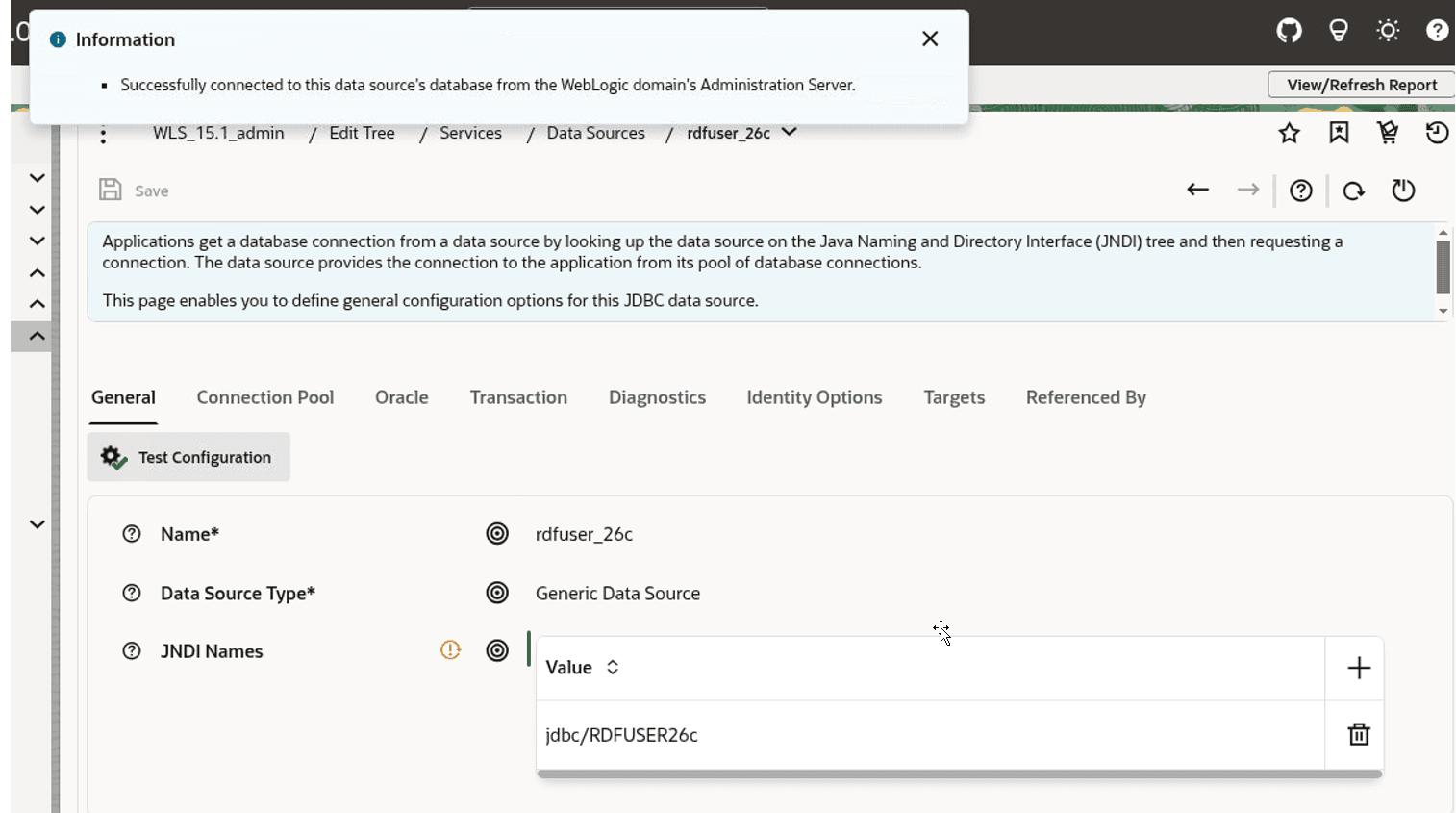Open top-bar help question mark icon
Image resolution: width=1456 pixels, height=813 pixels.
(1437, 31)
